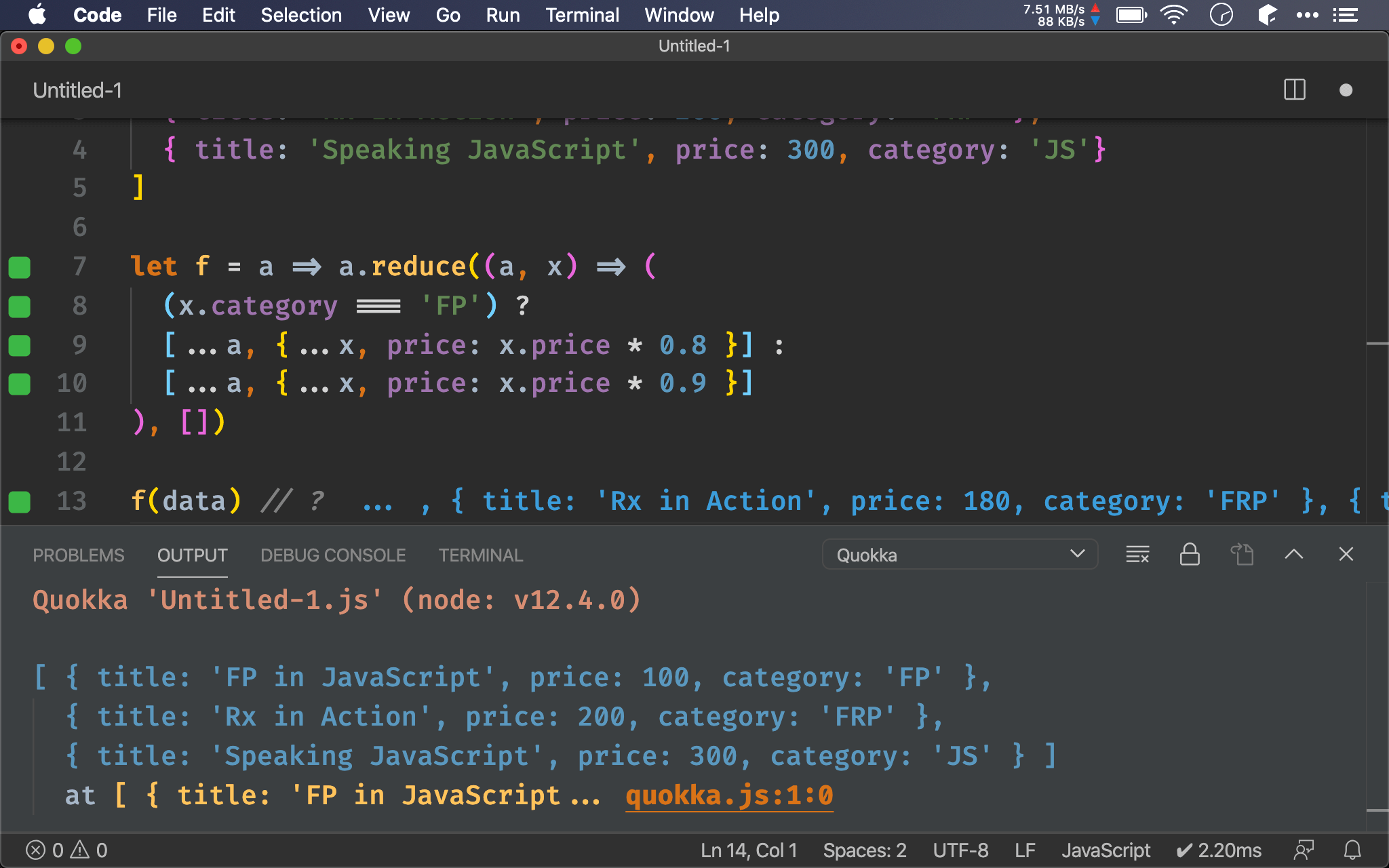Click the three-dots menu bar icon

1307,15
